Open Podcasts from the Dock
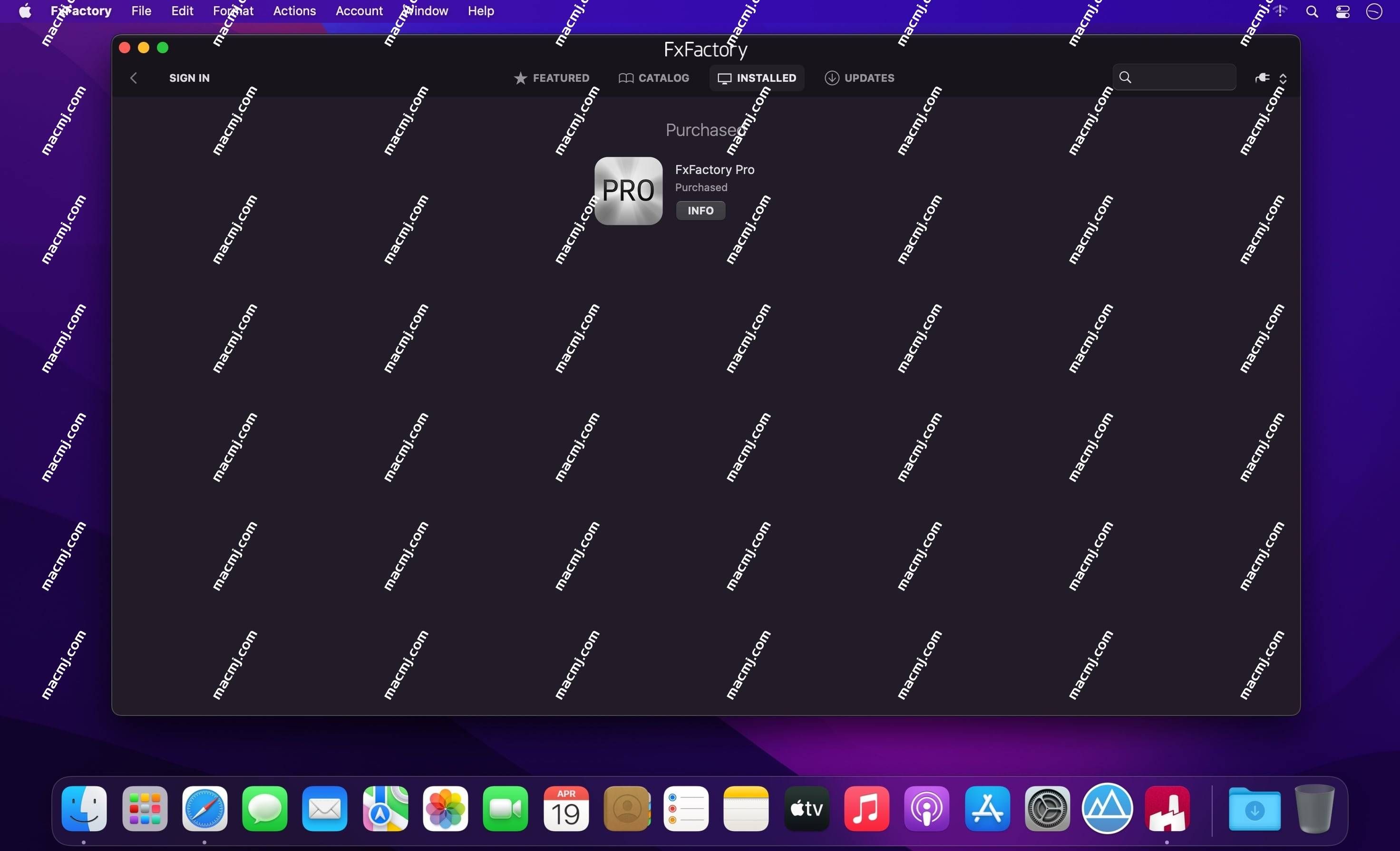1400x851 pixels. [927, 809]
